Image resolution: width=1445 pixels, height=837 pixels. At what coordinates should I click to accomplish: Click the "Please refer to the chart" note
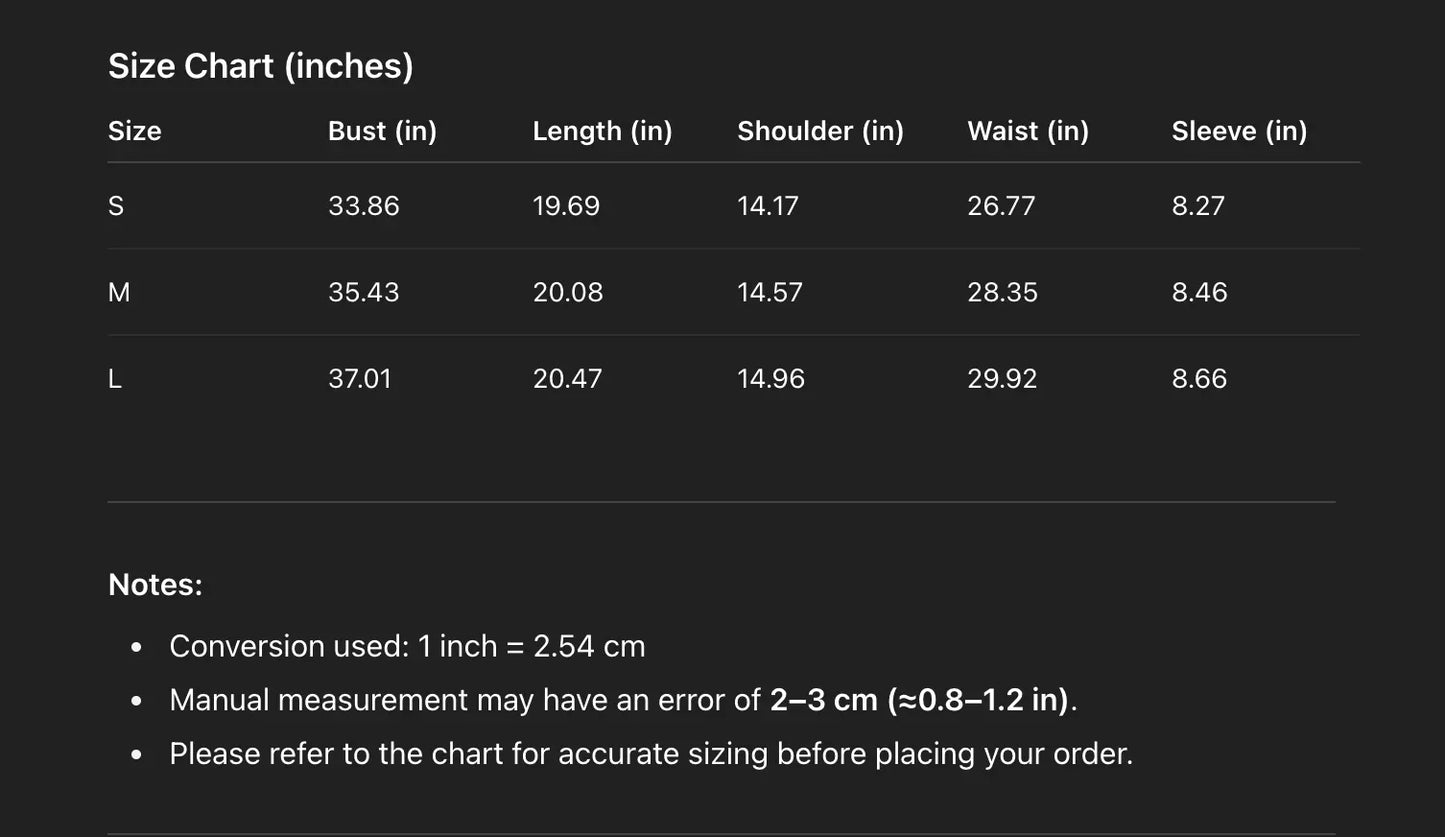point(651,754)
